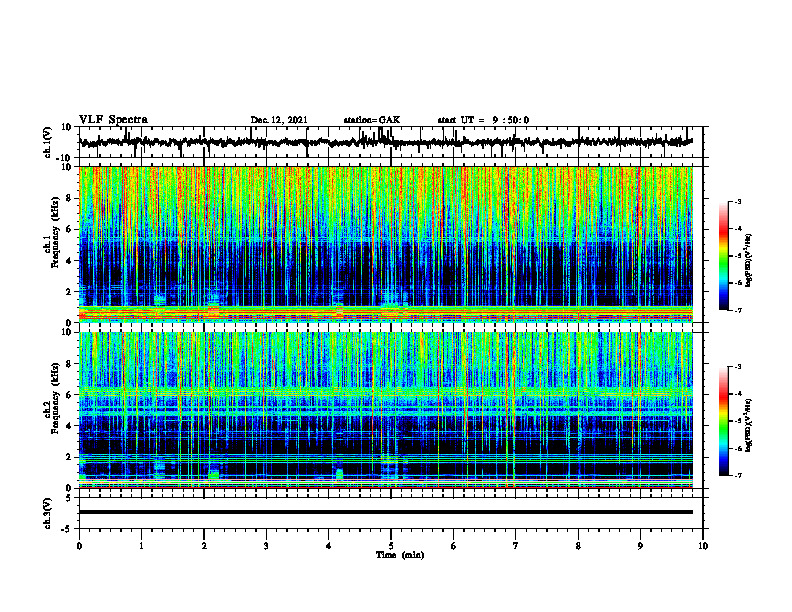Screen dimensions: 792x612
Task: Click the ch.1 colorbar log(PSD) units label
Action: (x=750, y=260)
